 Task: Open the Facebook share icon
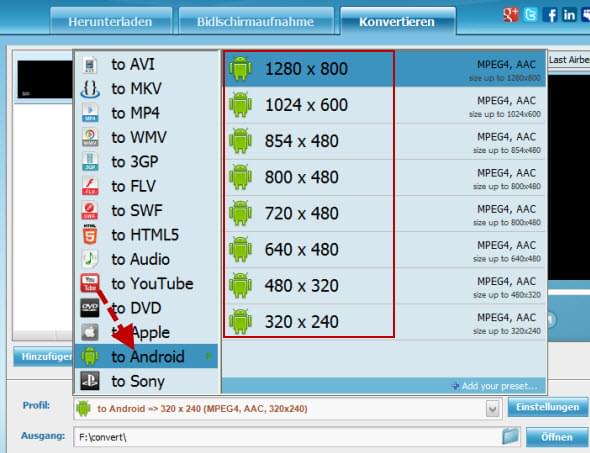coord(550,15)
